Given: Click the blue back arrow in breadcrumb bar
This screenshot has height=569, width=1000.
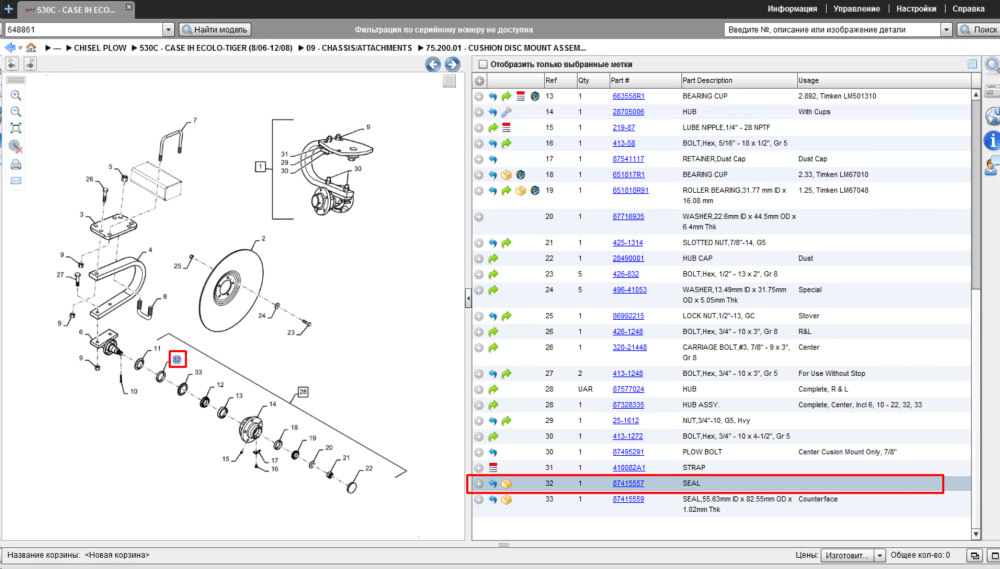Looking at the screenshot, I should [10, 48].
